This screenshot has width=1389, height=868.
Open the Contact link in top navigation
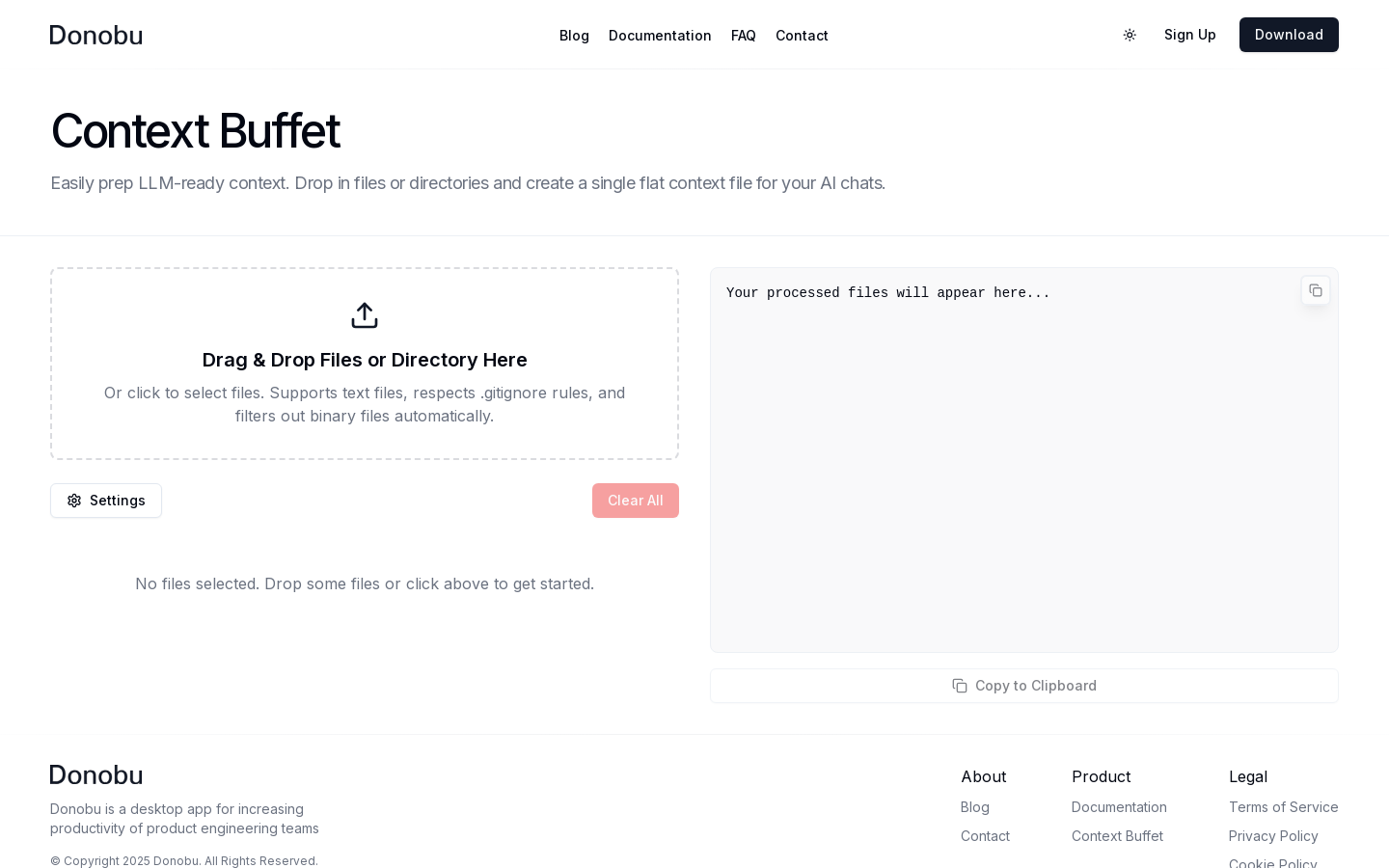pos(802,36)
